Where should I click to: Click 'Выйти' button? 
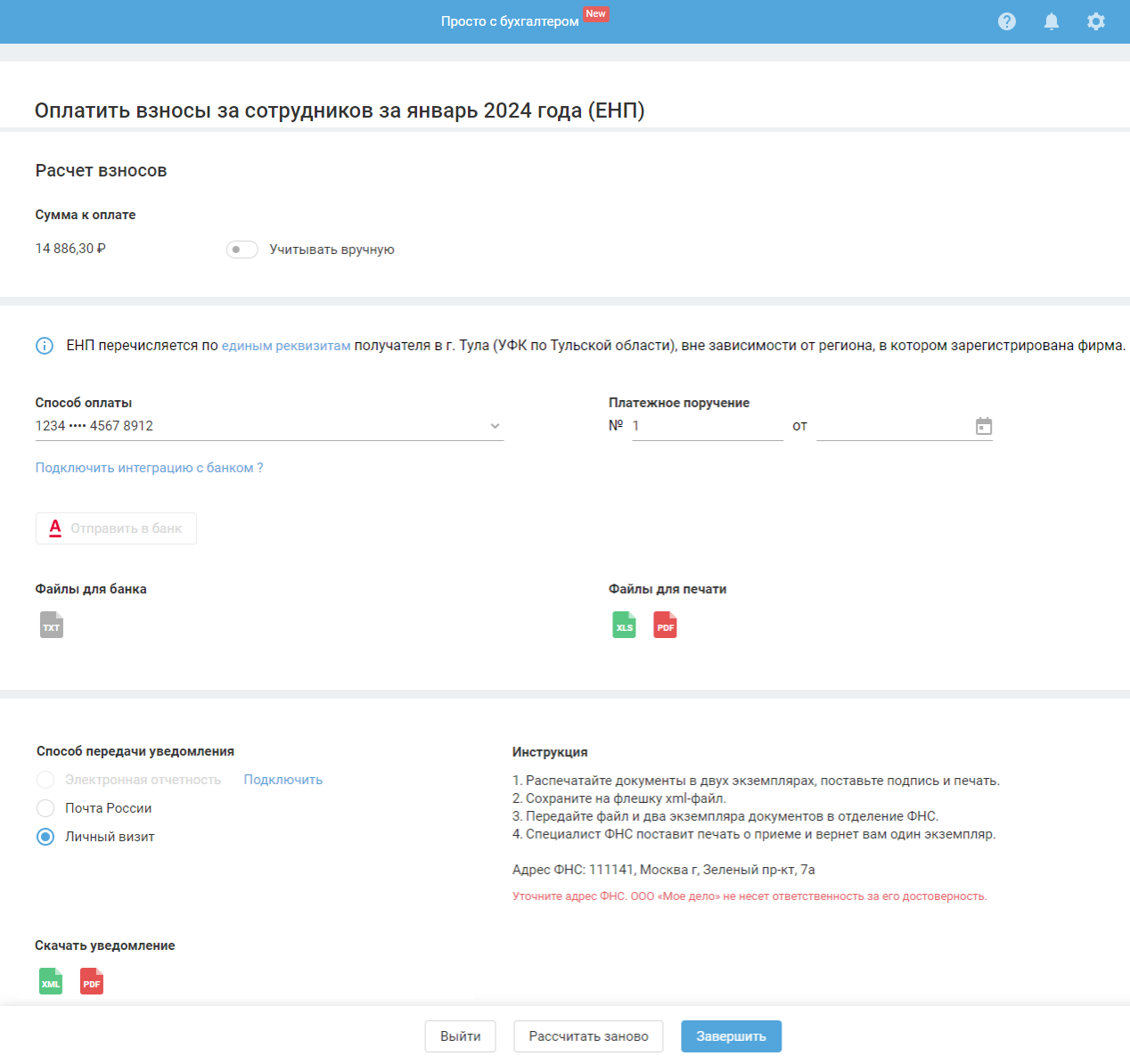click(461, 1036)
